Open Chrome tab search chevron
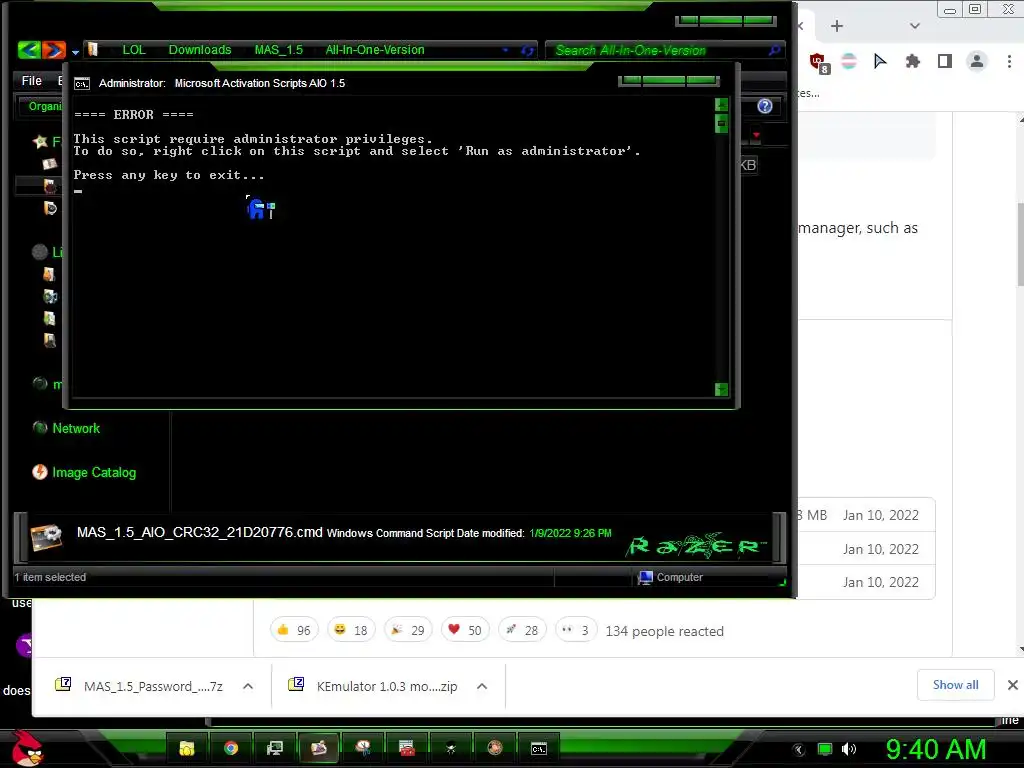Image resolution: width=1024 pixels, height=768 pixels. click(x=914, y=26)
